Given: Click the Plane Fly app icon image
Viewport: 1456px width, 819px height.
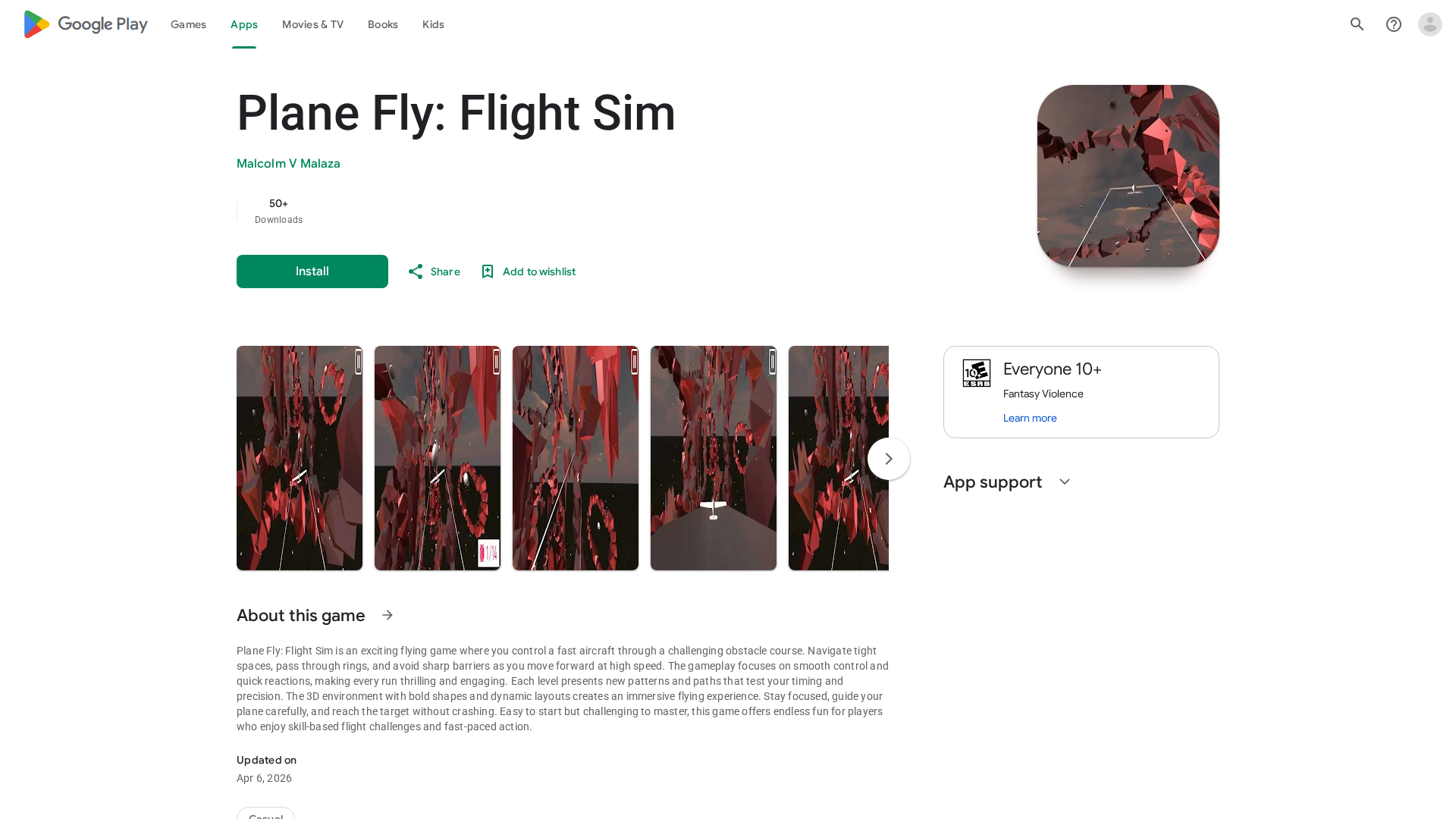Looking at the screenshot, I should tap(1128, 176).
